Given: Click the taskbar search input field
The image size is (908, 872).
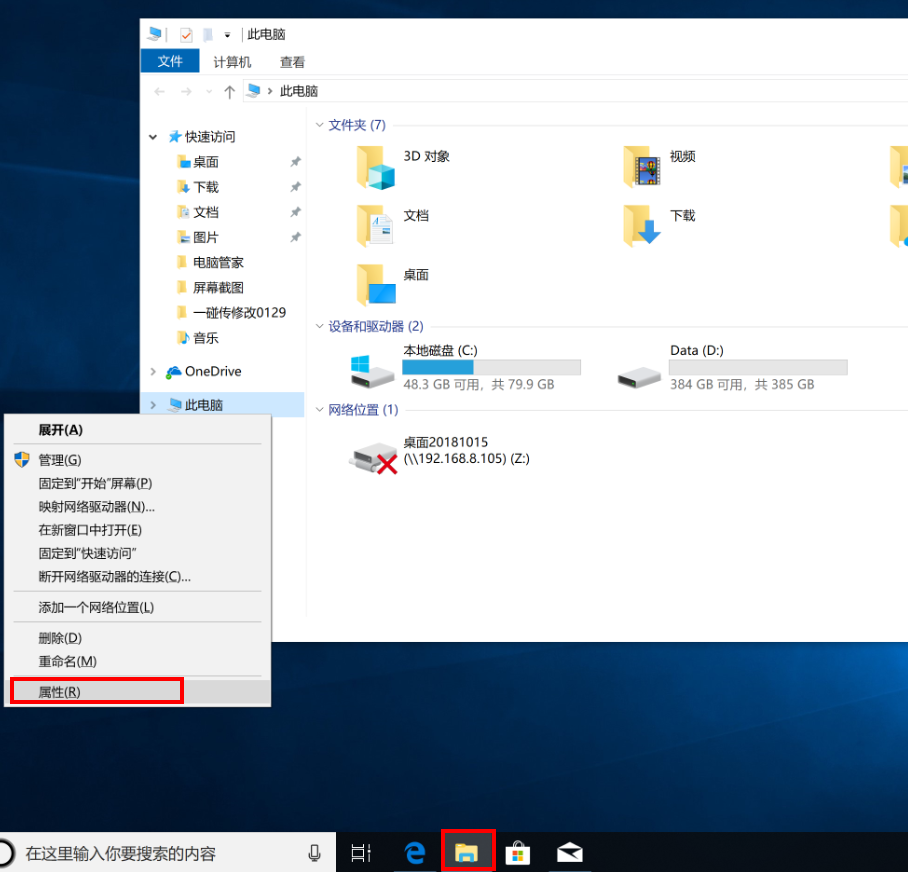Looking at the screenshot, I should click(160, 853).
